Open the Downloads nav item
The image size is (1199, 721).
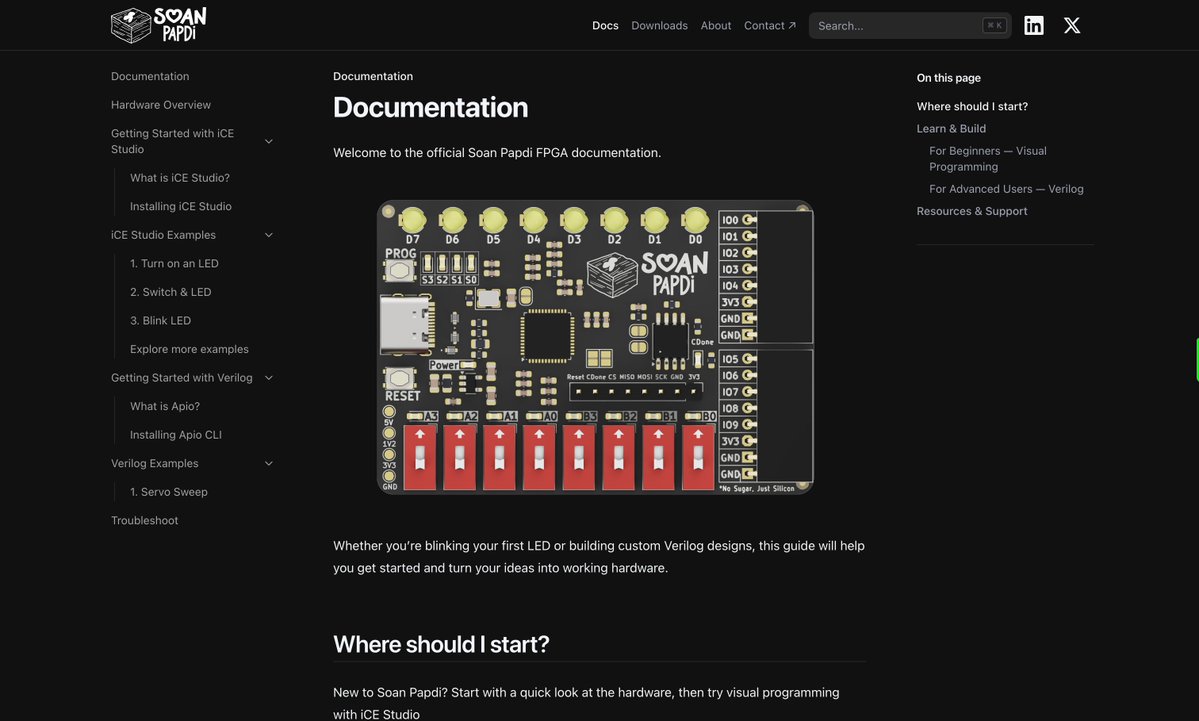pyautogui.click(x=659, y=25)
